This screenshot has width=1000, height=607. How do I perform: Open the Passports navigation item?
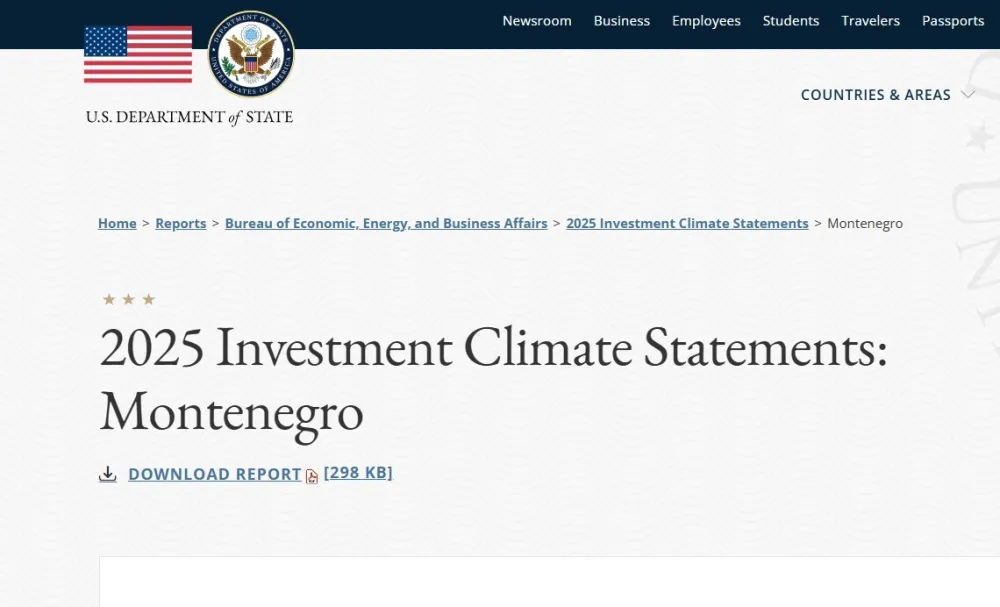click(953, 21)
